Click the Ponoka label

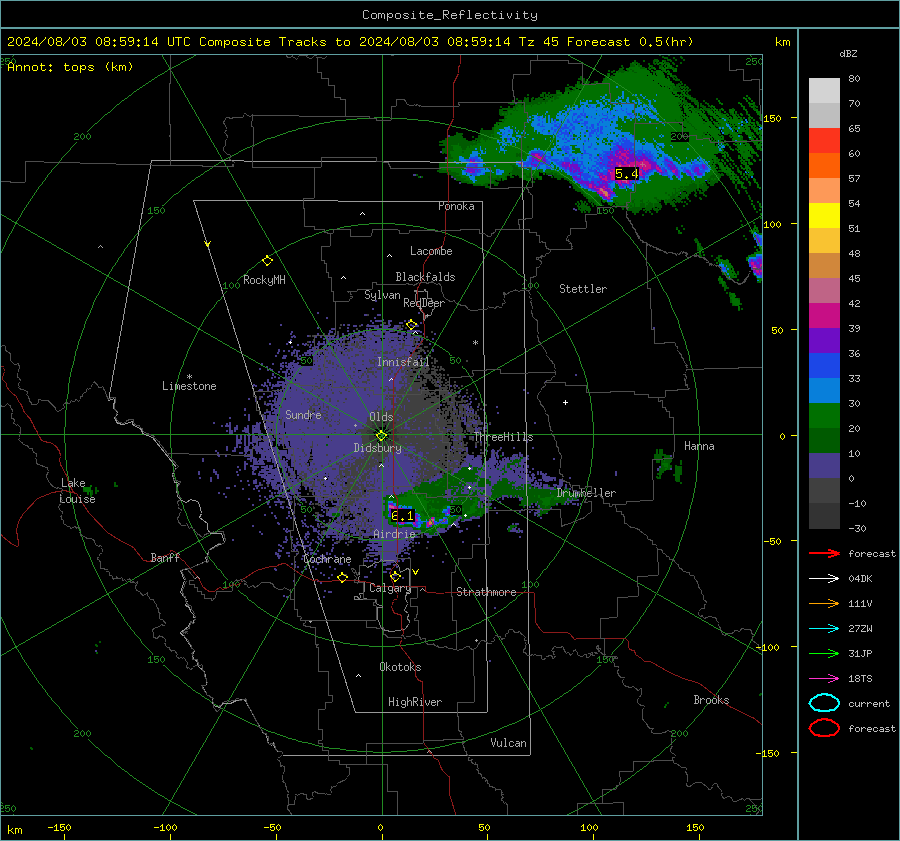(x=456, y=206)
